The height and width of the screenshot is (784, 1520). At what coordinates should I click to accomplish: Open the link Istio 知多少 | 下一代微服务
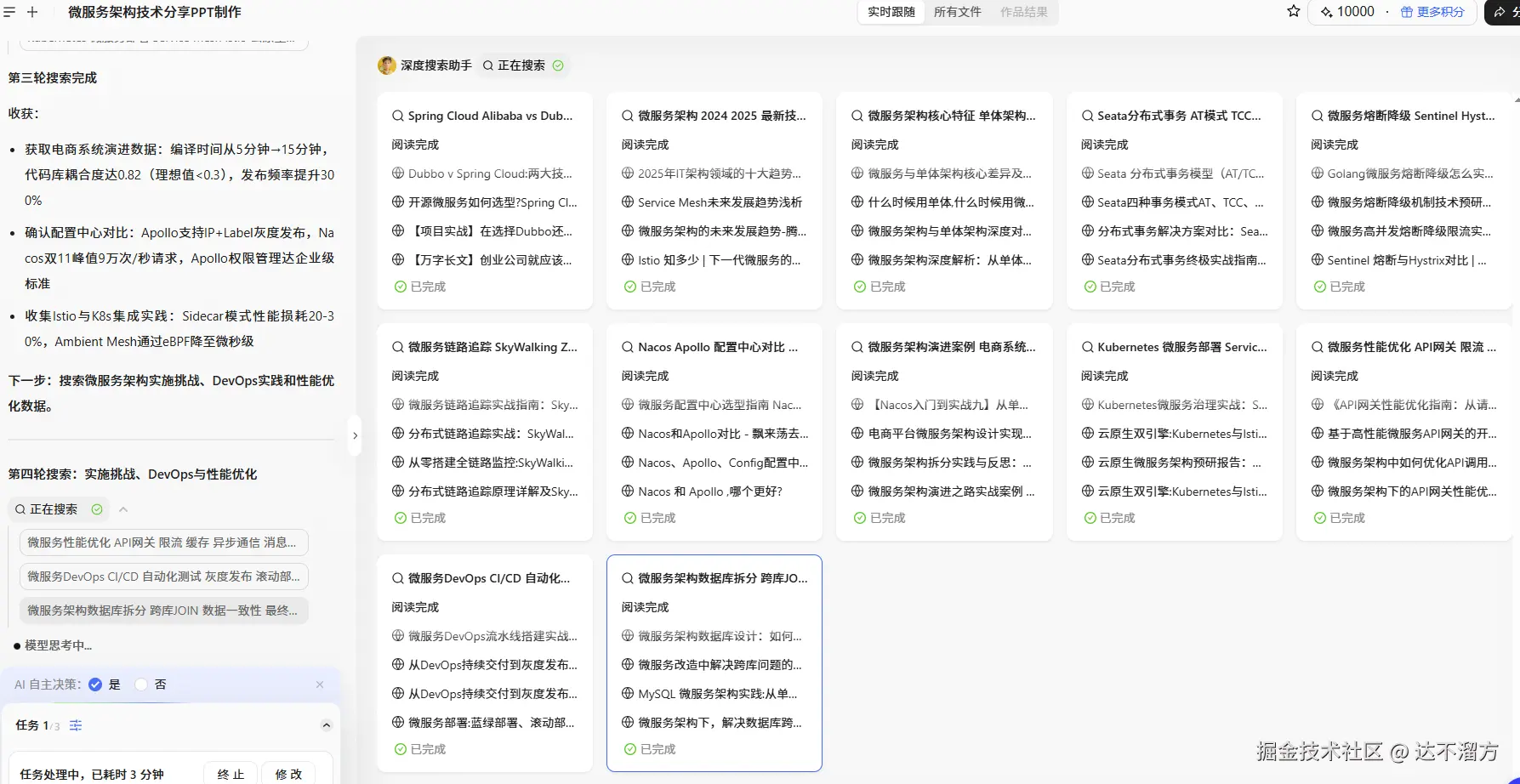[x=720, y=260]
